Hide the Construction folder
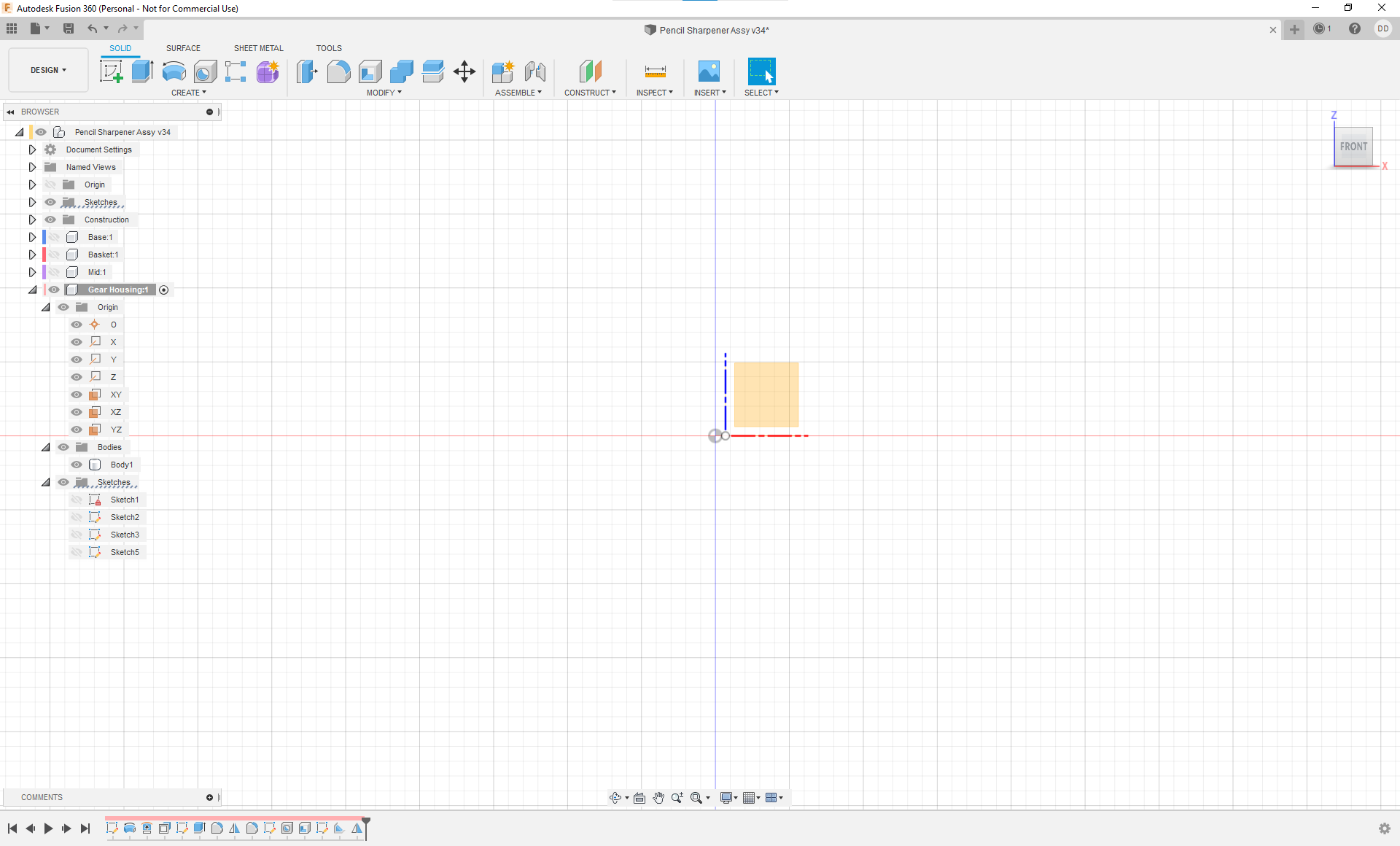 coord(50,220)
